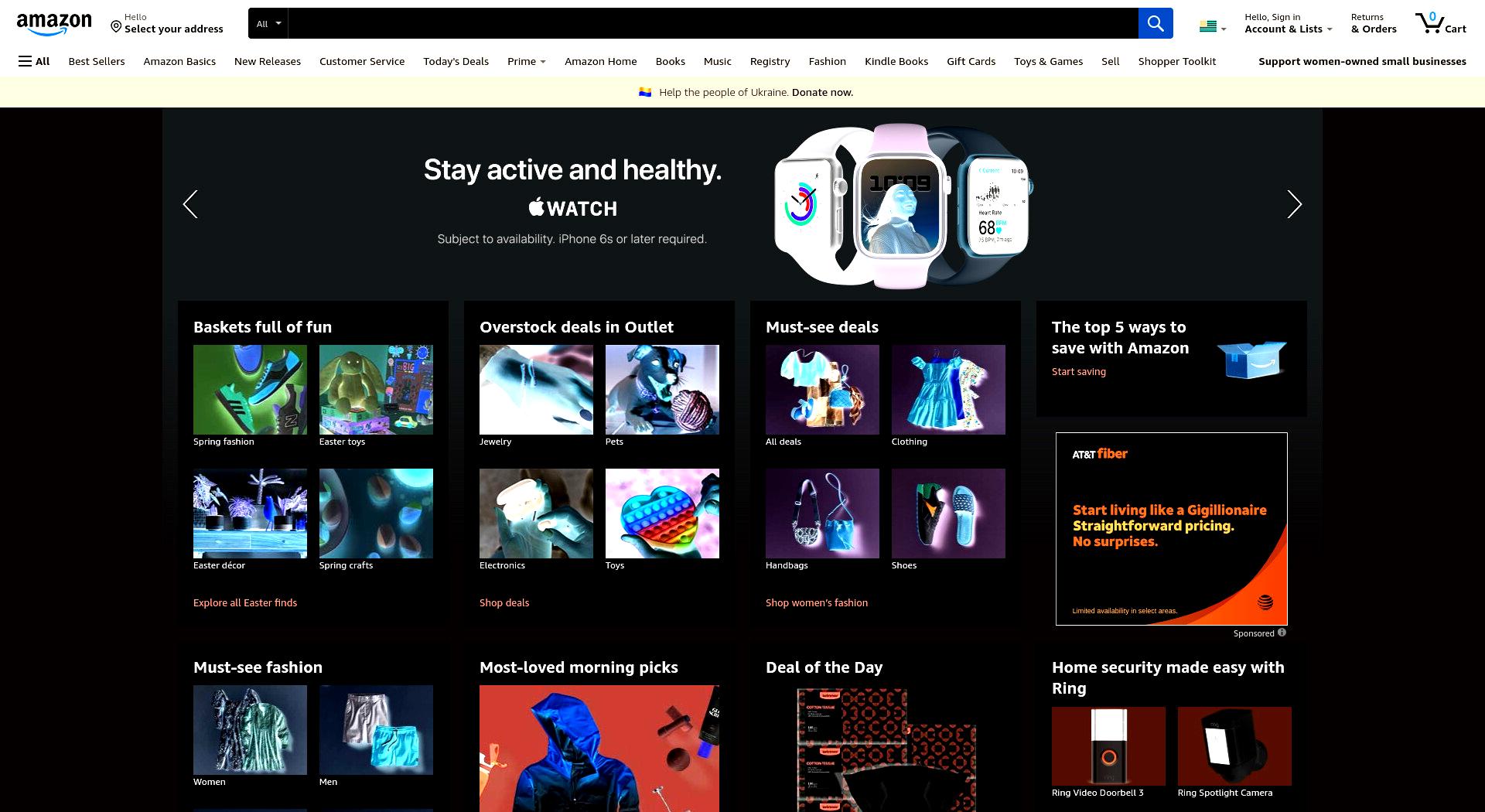
Task: Click the Start saving link
Action: click(1079, 371)
